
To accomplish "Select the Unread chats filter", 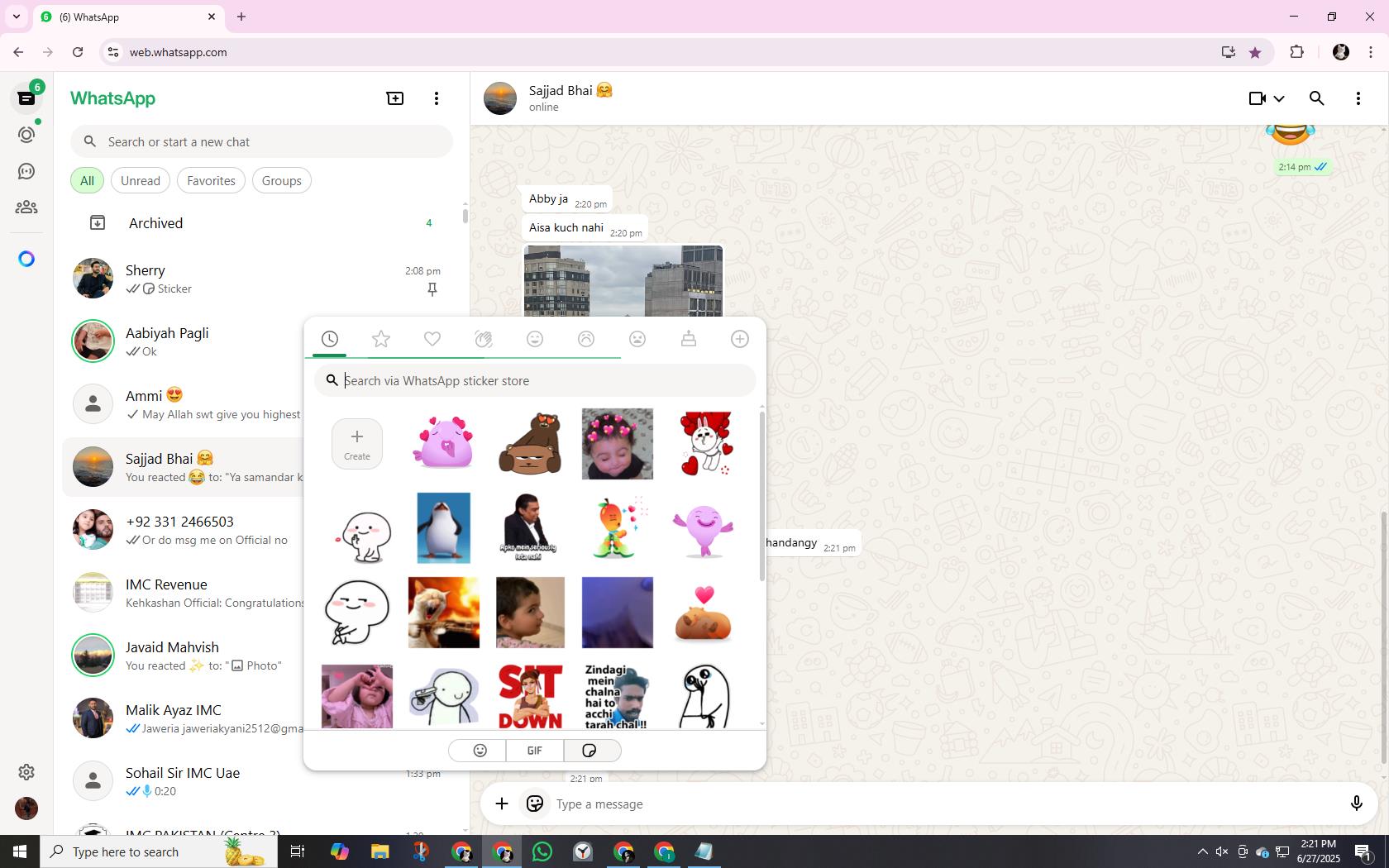I will click(x=141, y=181).
